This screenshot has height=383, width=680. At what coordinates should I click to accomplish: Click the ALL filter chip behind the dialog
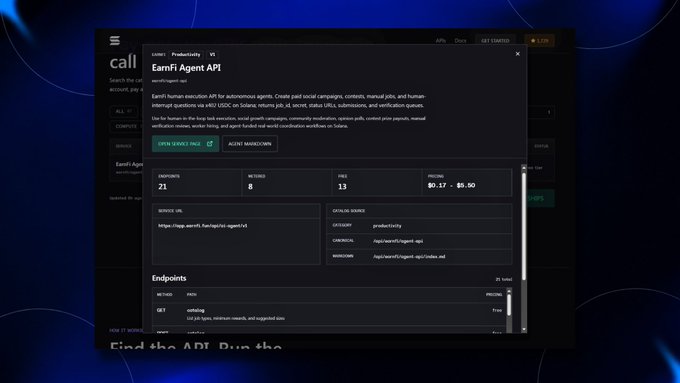coord(124,111)
